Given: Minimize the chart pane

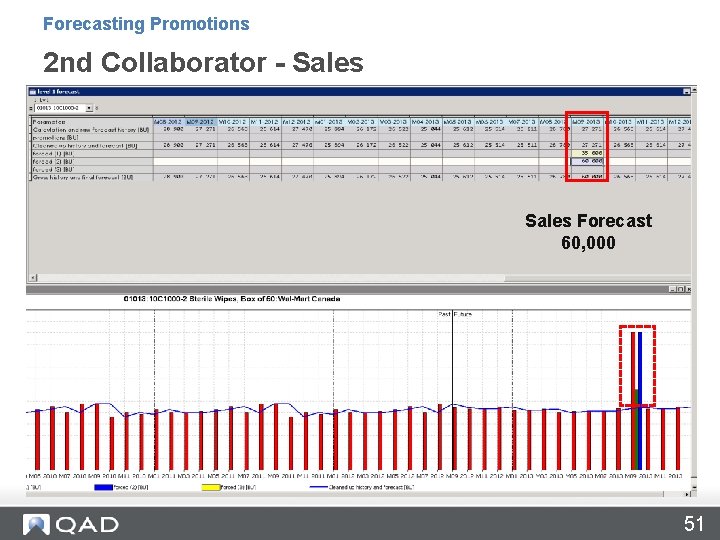Looking at the screenshot, I should tap(672, 289).
